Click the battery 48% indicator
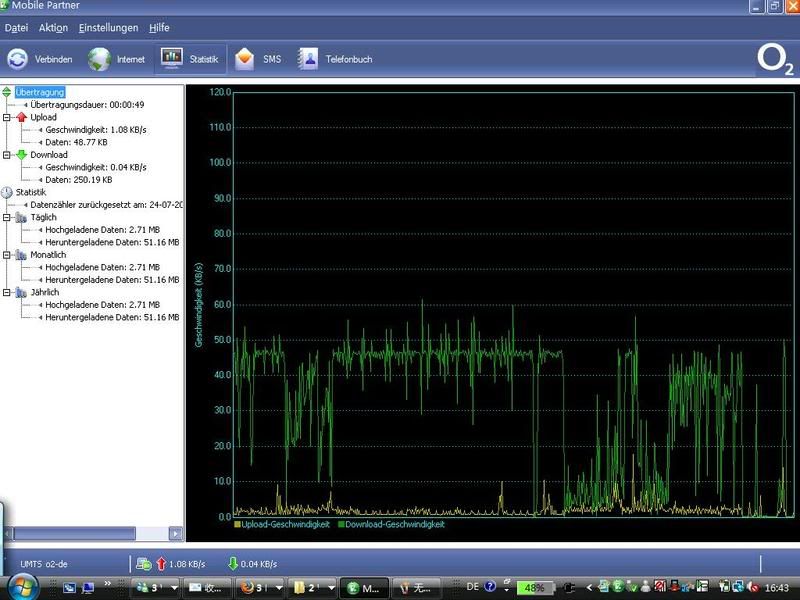Image resolution: width=800 pixels, height=600 pixels. [534, 588]
